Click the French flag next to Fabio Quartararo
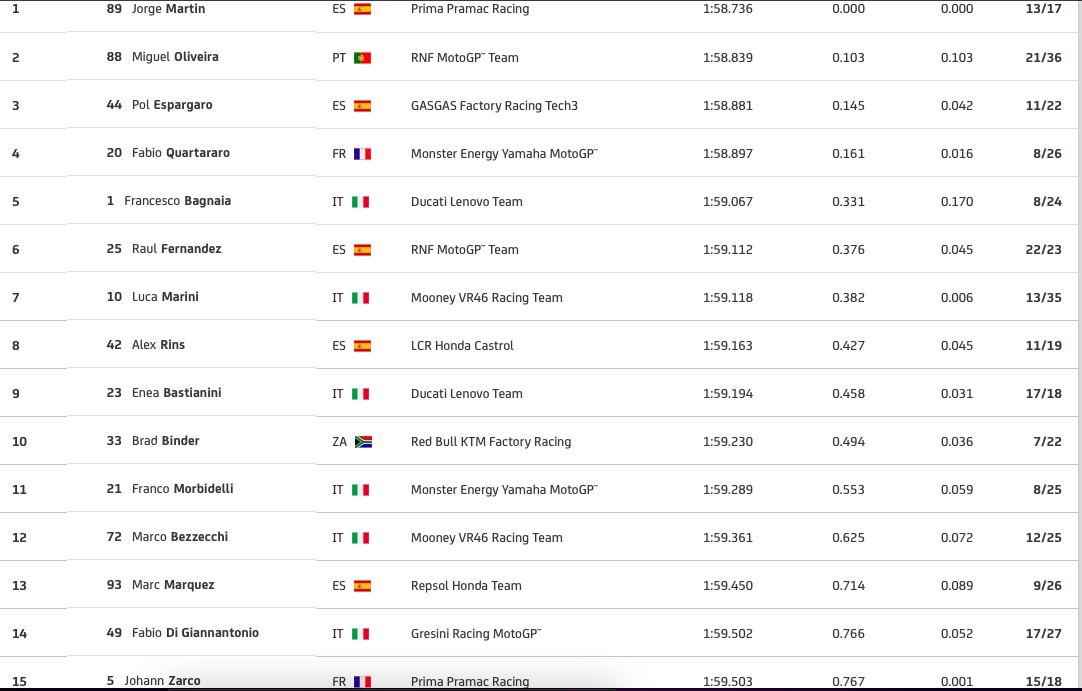 click(x=362, y=154)
